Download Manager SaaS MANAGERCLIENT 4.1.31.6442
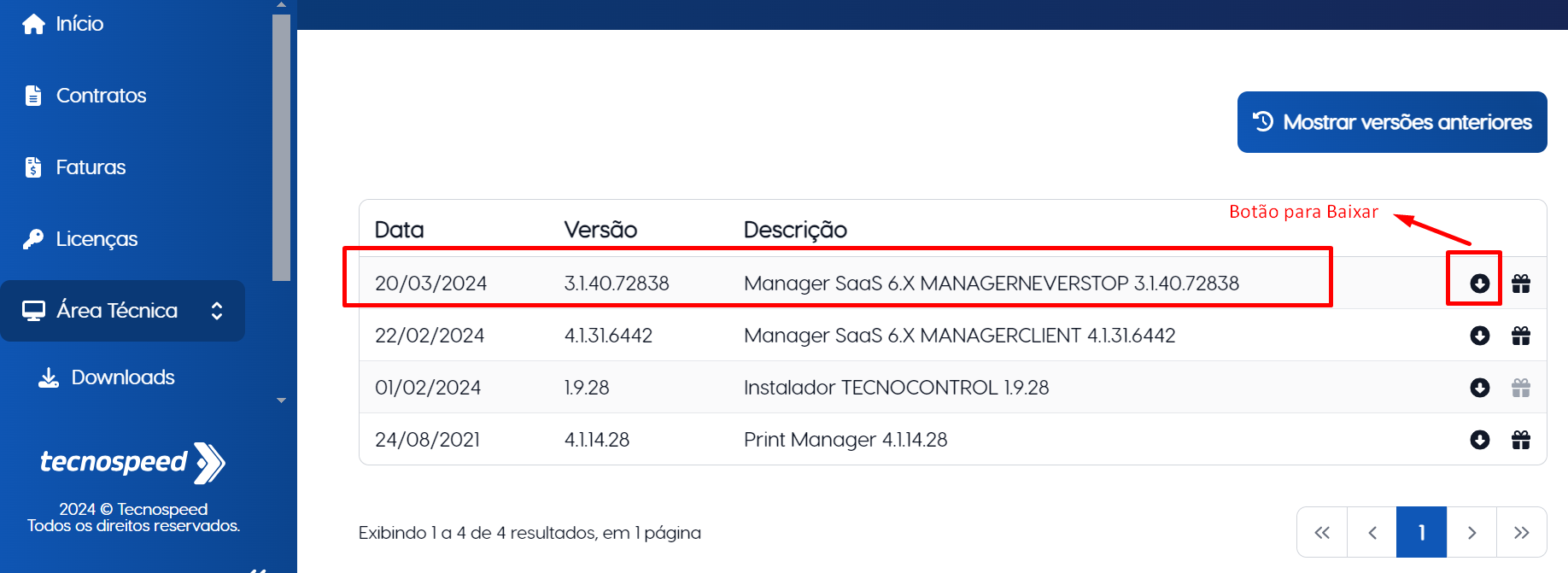The height and width of the screenshot is (573, 1568). pos(1480,336)
